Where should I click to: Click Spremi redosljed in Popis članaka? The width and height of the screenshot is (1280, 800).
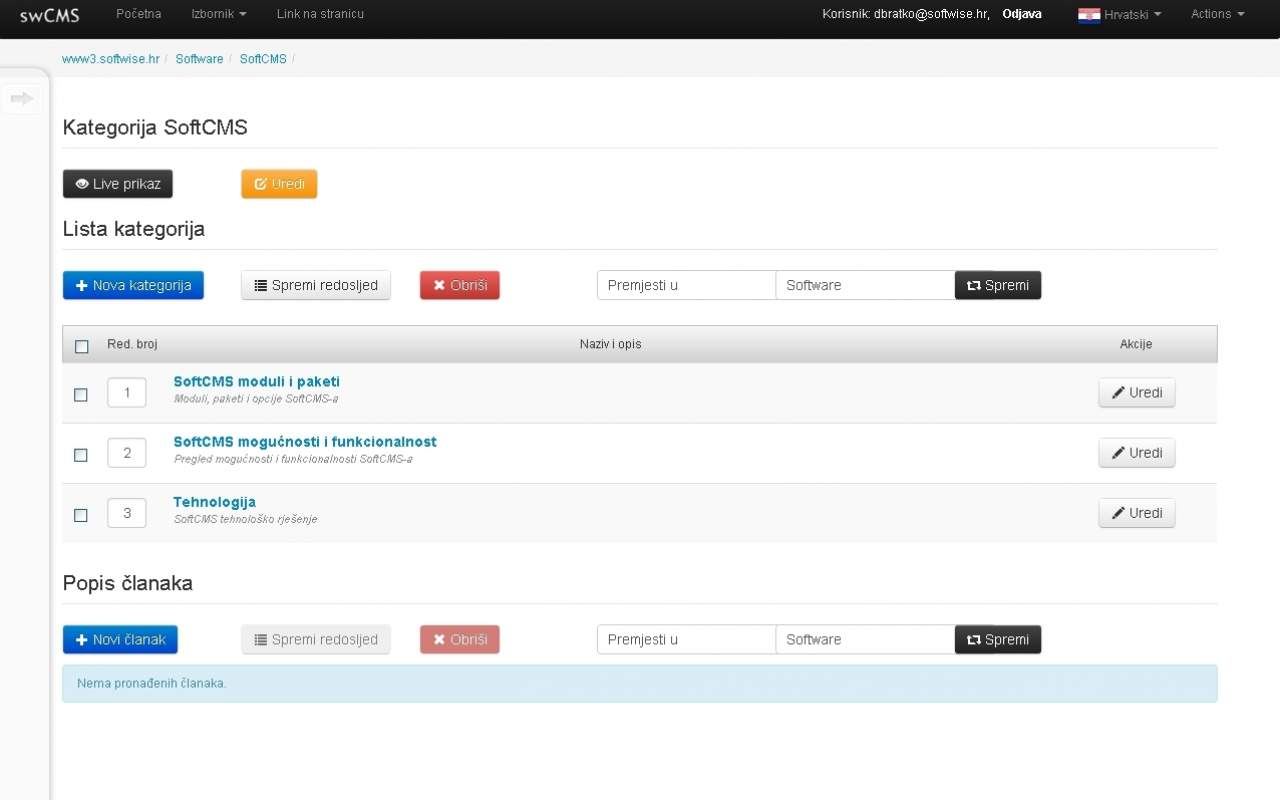[316, 639]
